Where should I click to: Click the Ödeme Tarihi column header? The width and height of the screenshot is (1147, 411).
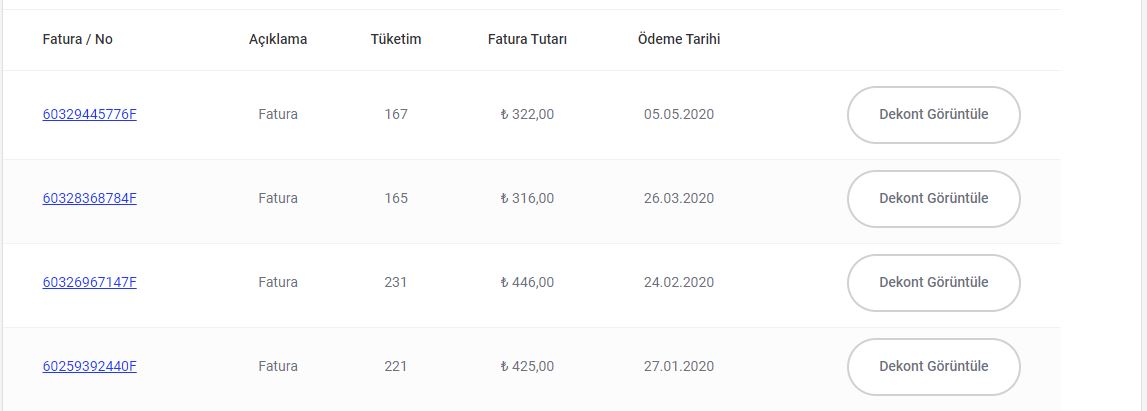click(679, 39)
